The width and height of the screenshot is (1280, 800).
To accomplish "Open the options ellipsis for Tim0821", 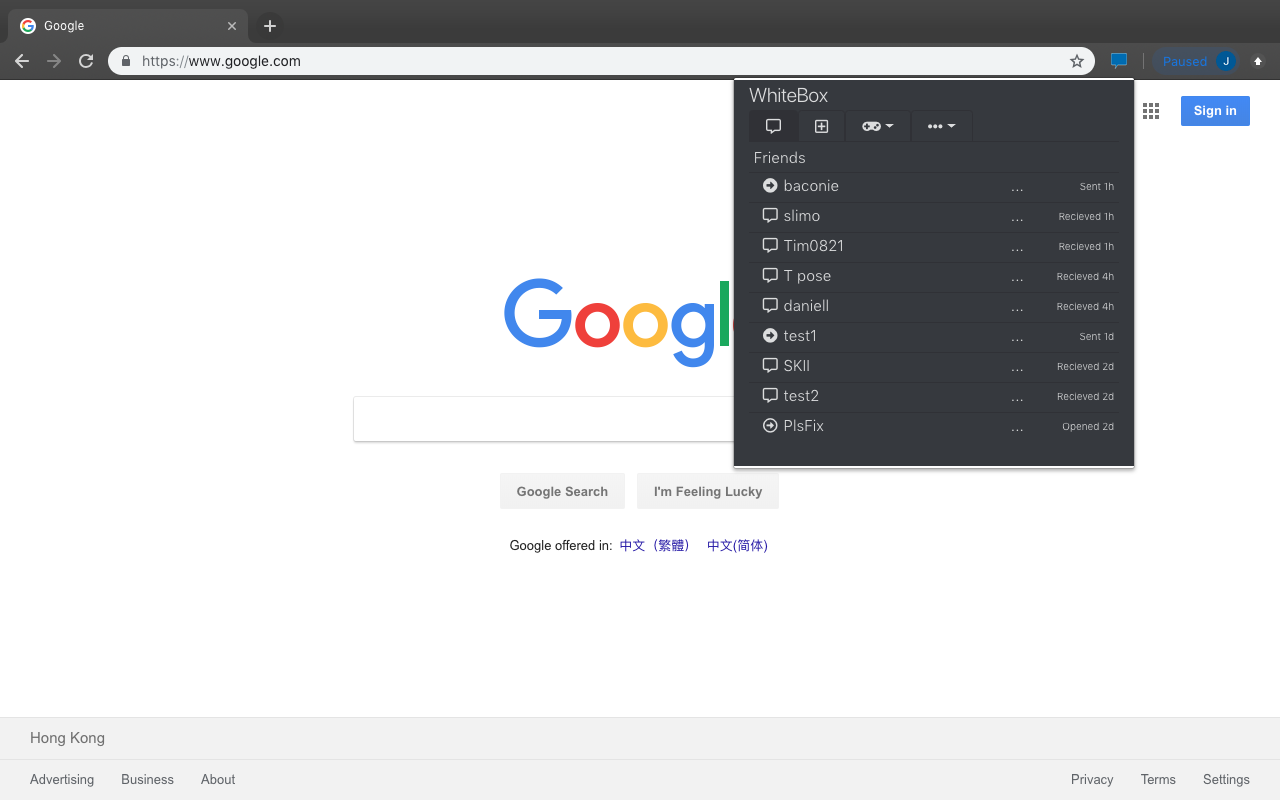I will point(1017,247).
